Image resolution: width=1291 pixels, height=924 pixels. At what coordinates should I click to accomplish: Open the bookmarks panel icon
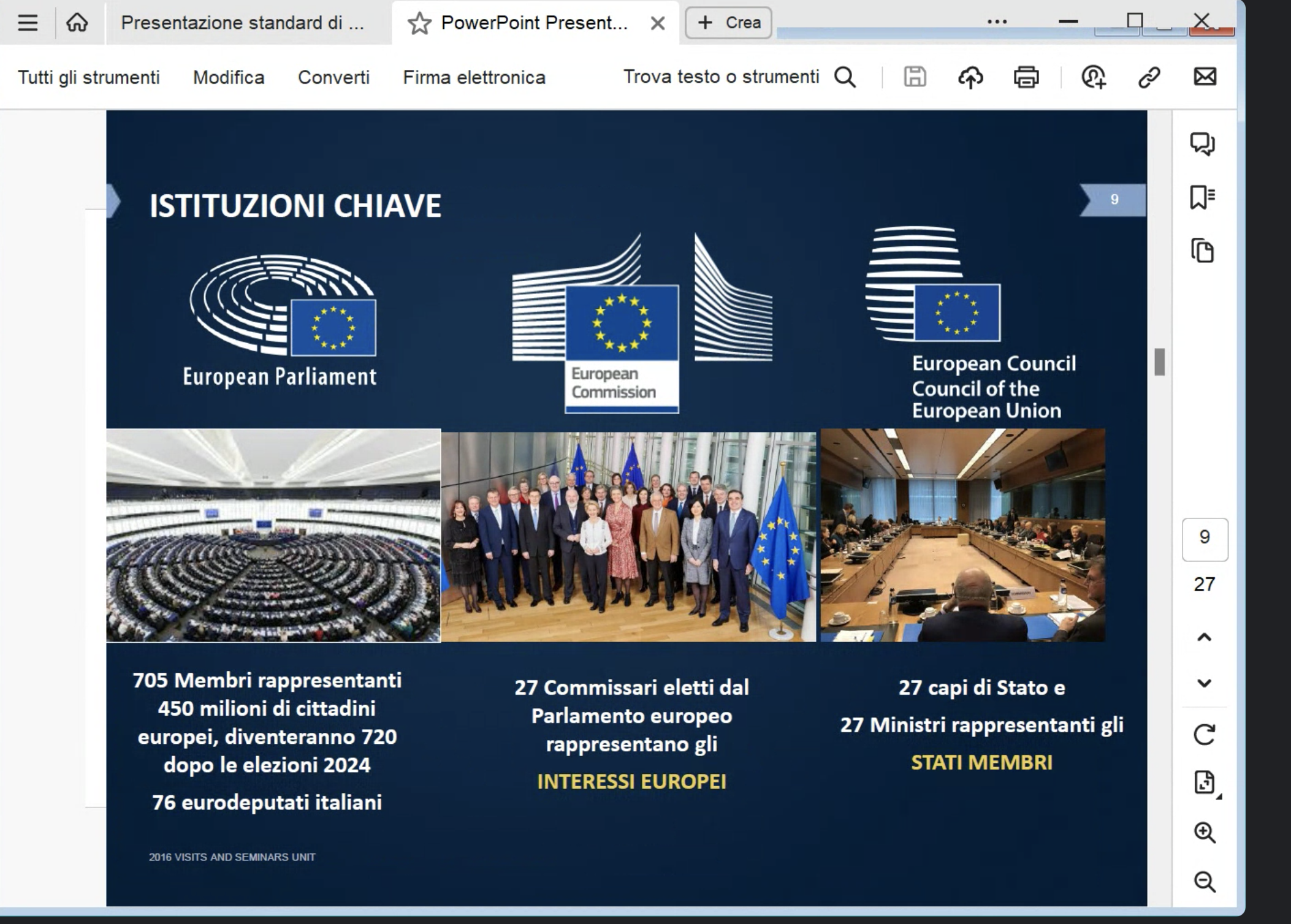click(1203, 197)
